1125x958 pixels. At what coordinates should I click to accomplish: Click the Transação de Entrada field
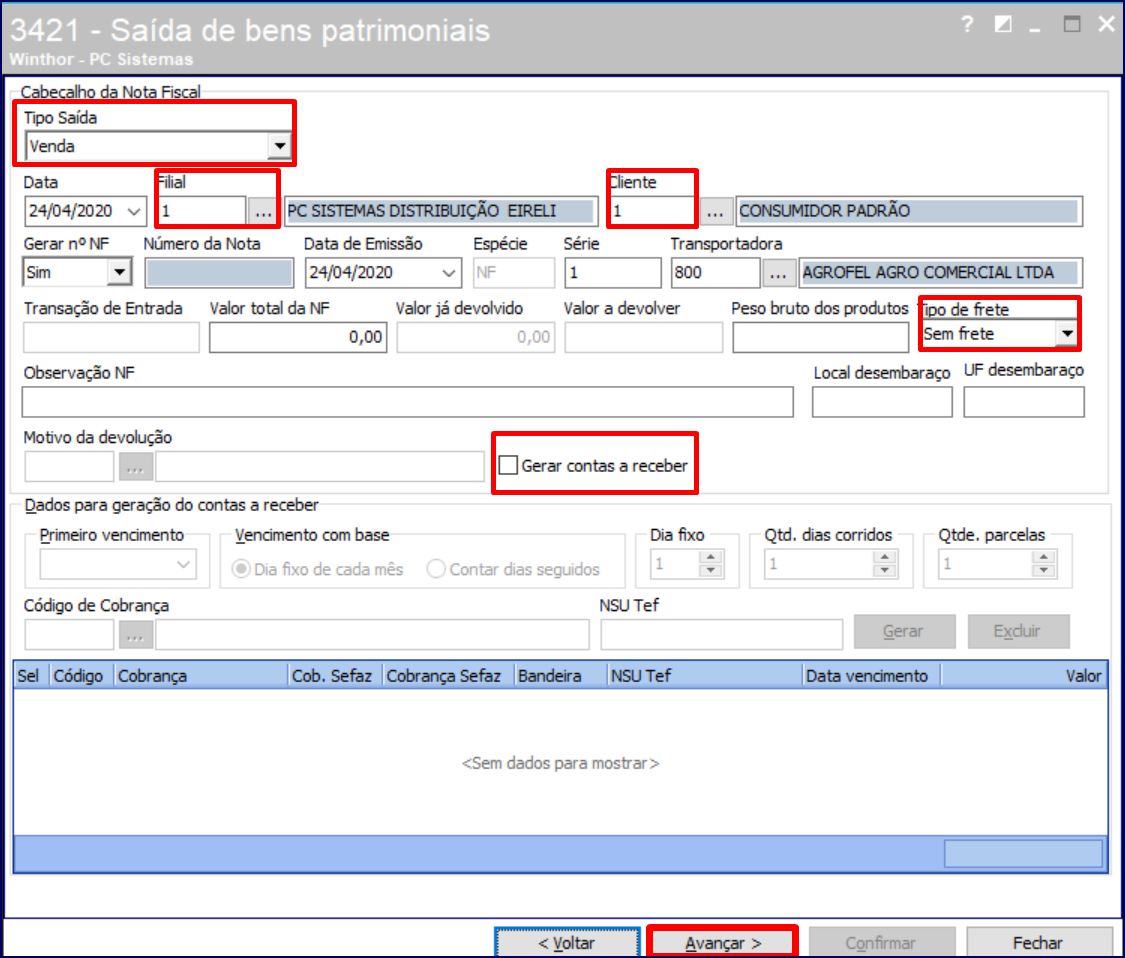111,337
